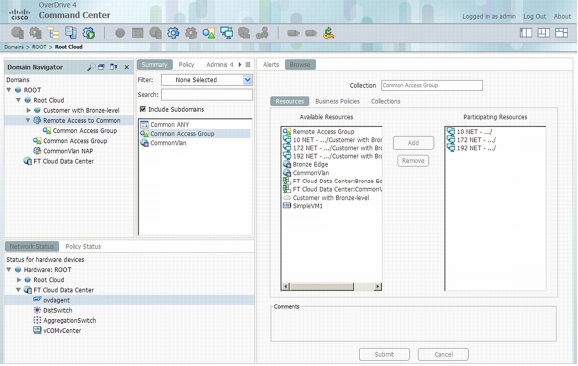Choose the three-pane layout icon at top right
The height and width of the screenshot is (366, 578).
tap(544, 33)
